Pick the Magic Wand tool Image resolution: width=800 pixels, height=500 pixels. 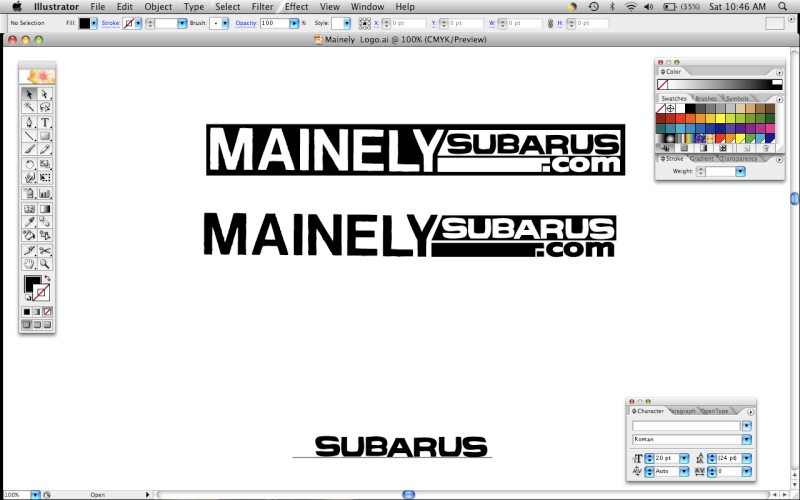click(29, 107)
